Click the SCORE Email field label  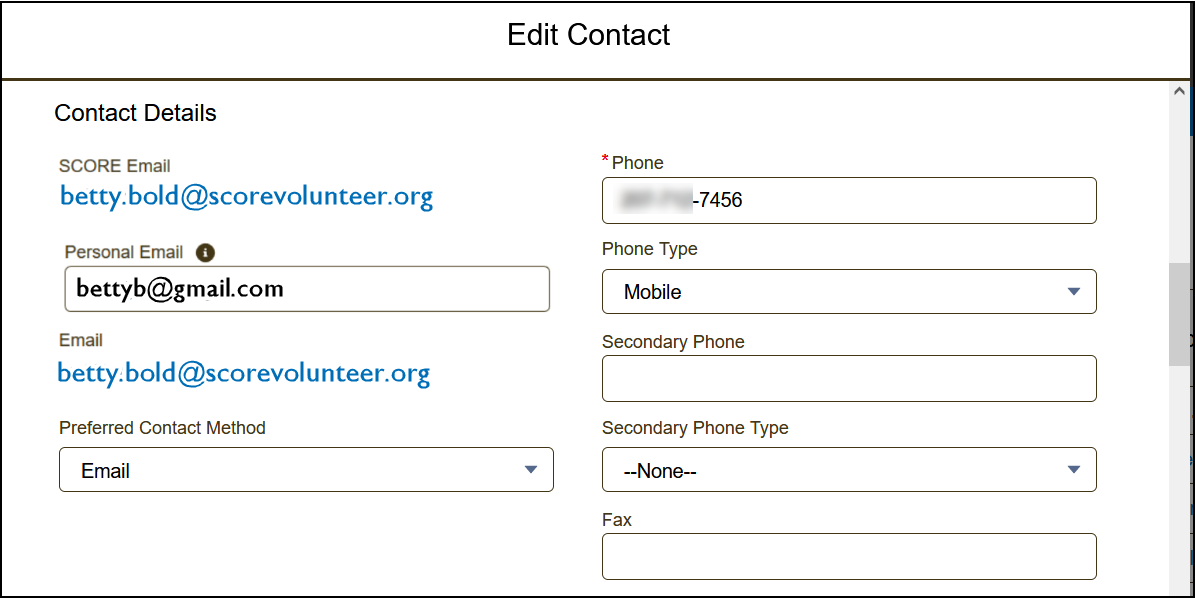coord(115,166)
